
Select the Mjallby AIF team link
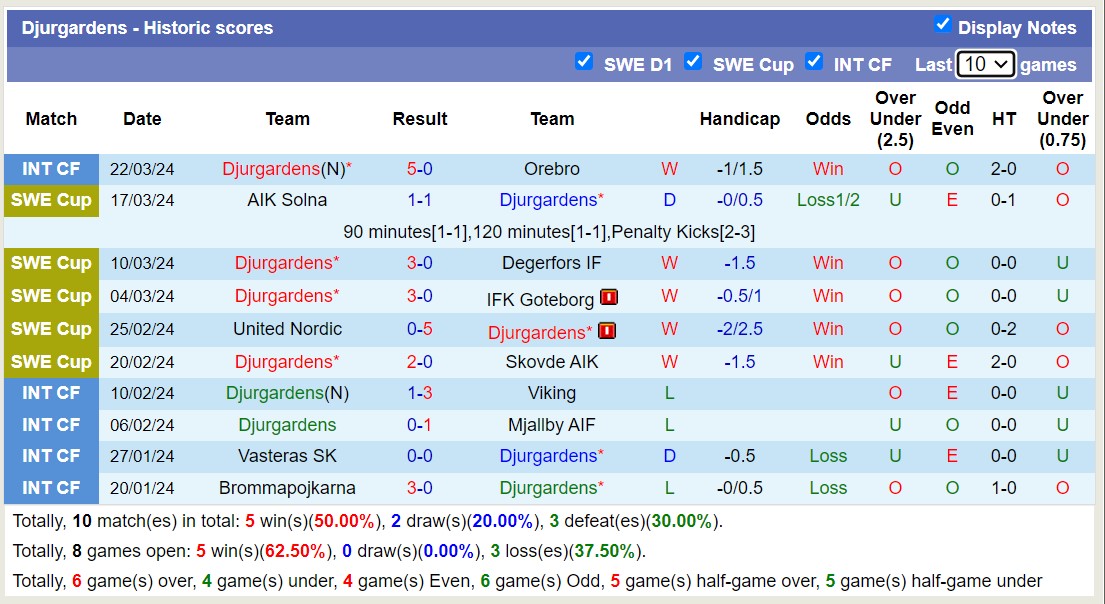point(552,425)
